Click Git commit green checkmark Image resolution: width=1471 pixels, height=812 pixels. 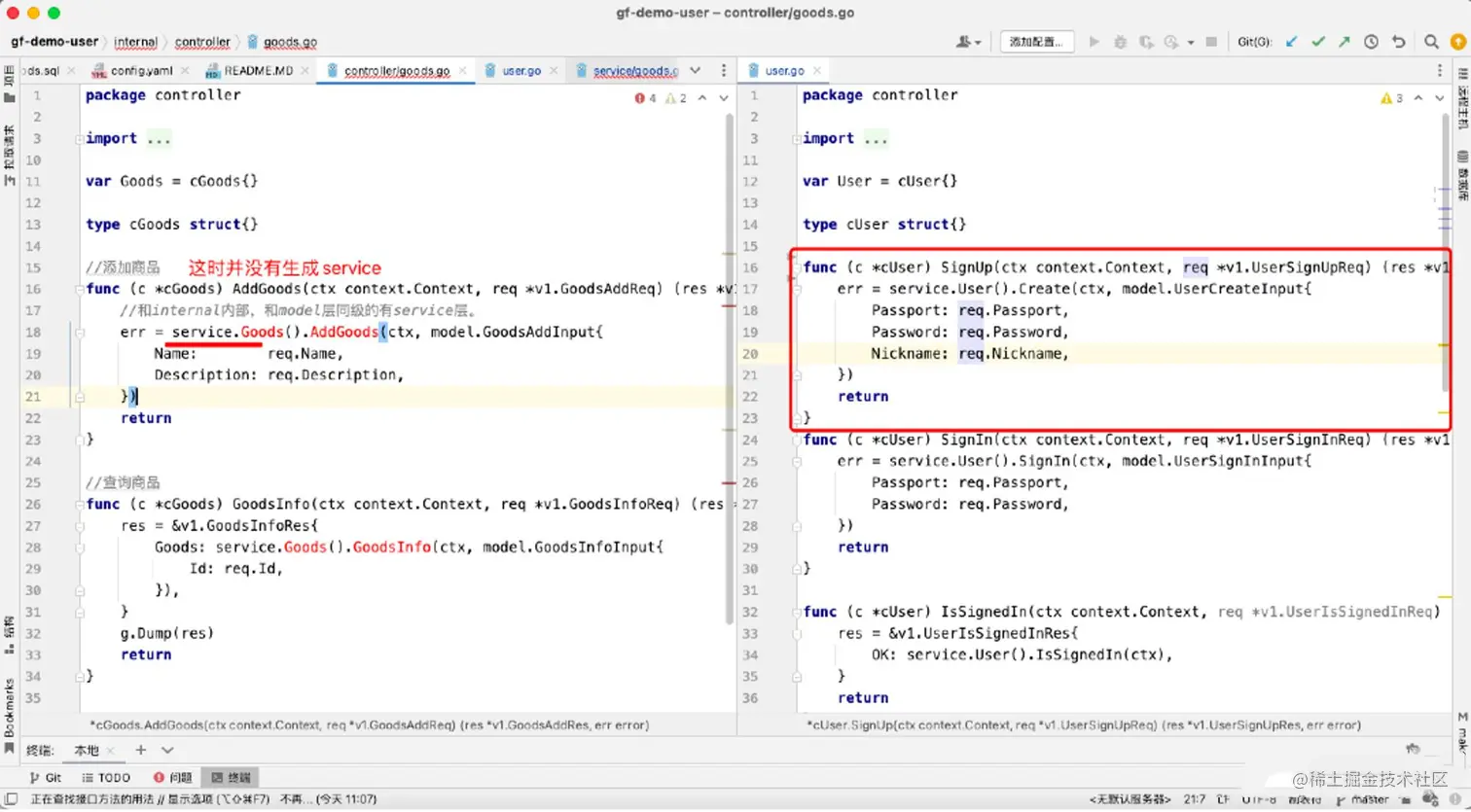1318,42
